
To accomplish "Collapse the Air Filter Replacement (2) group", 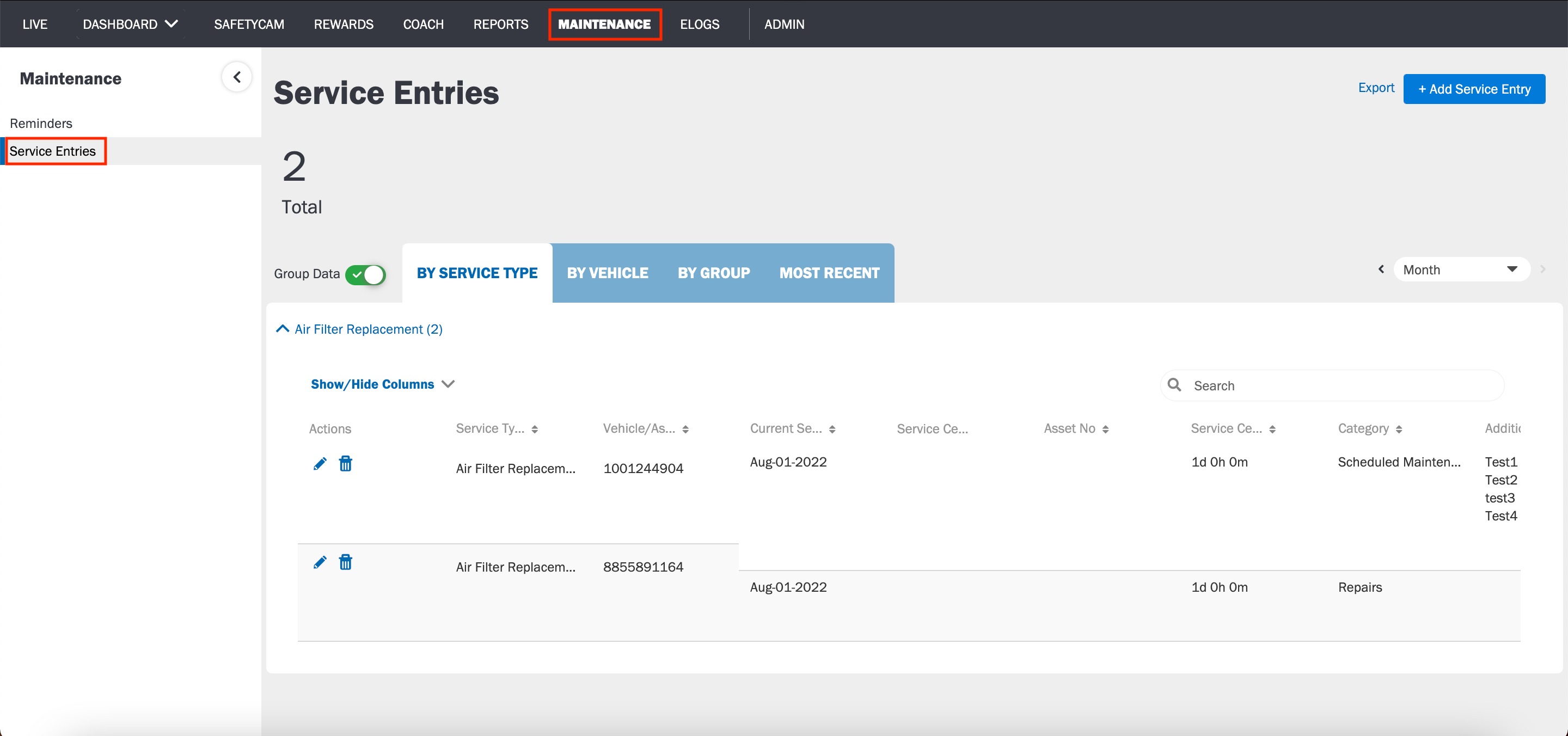I will [359, 329].
